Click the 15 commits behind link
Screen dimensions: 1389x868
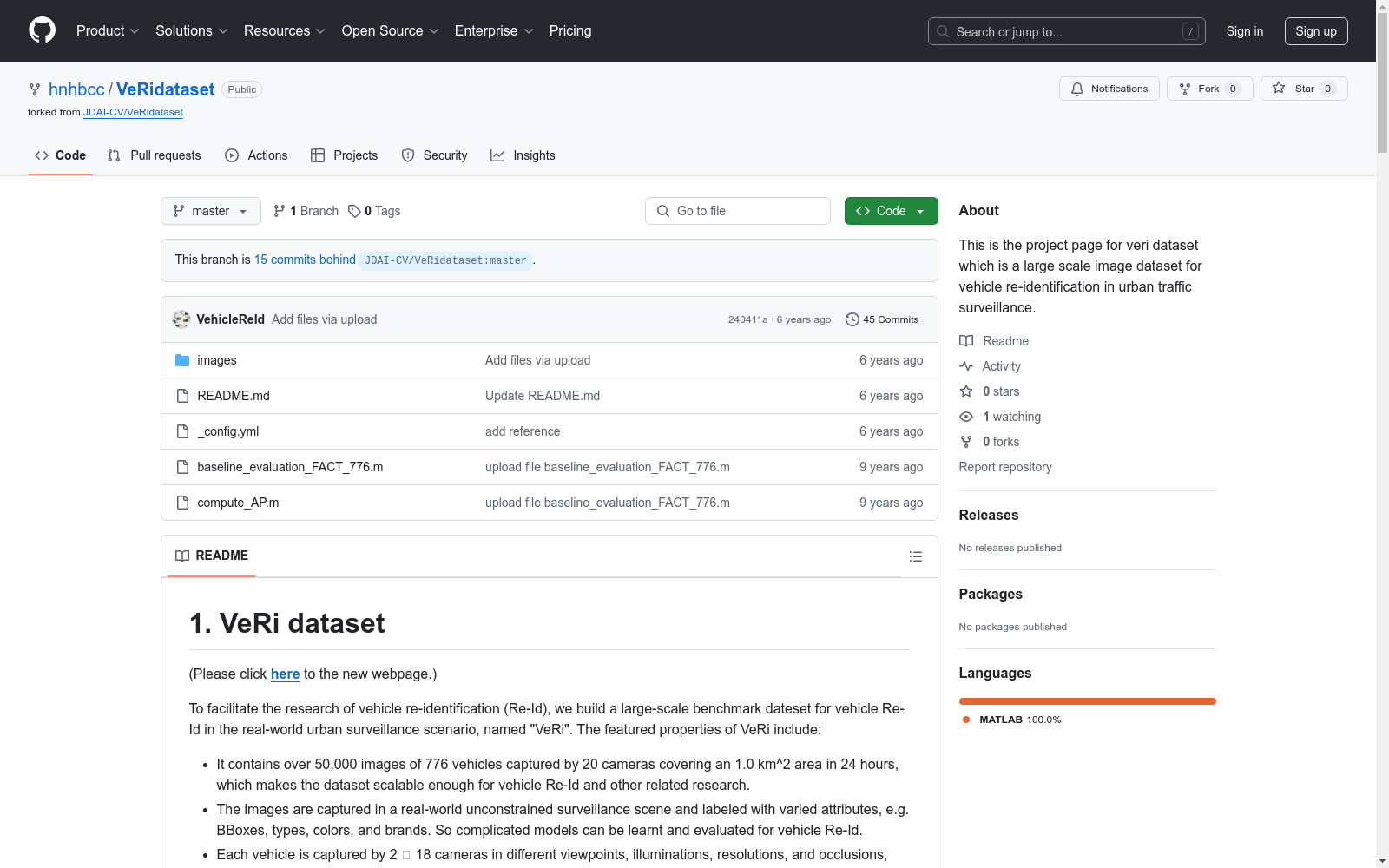305,260
